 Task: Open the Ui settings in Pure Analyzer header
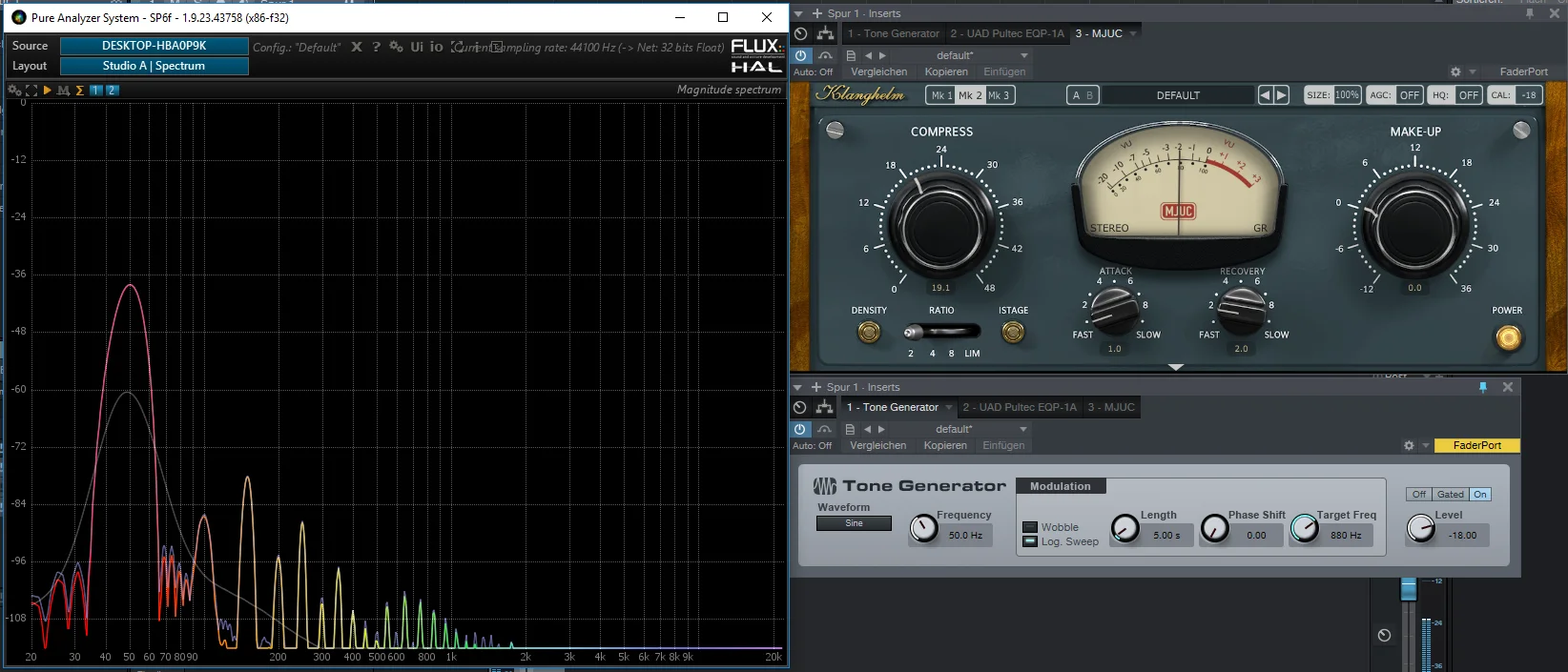(x=417, y=47)
